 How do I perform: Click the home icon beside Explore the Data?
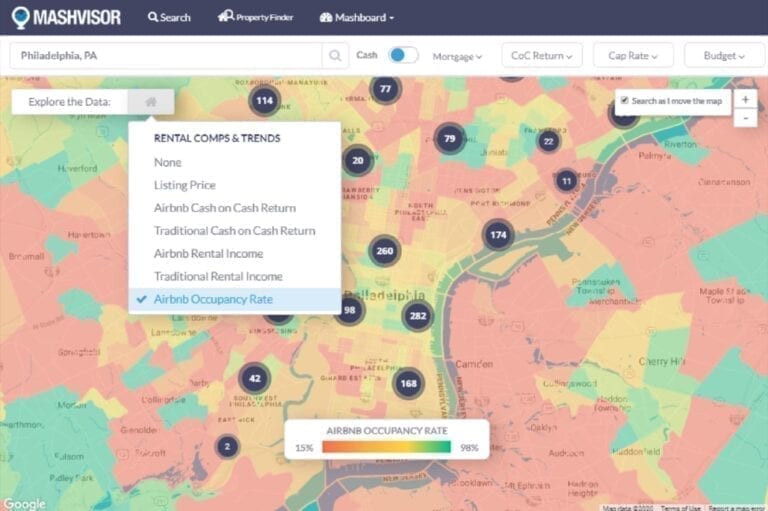(x=151, y=102)
